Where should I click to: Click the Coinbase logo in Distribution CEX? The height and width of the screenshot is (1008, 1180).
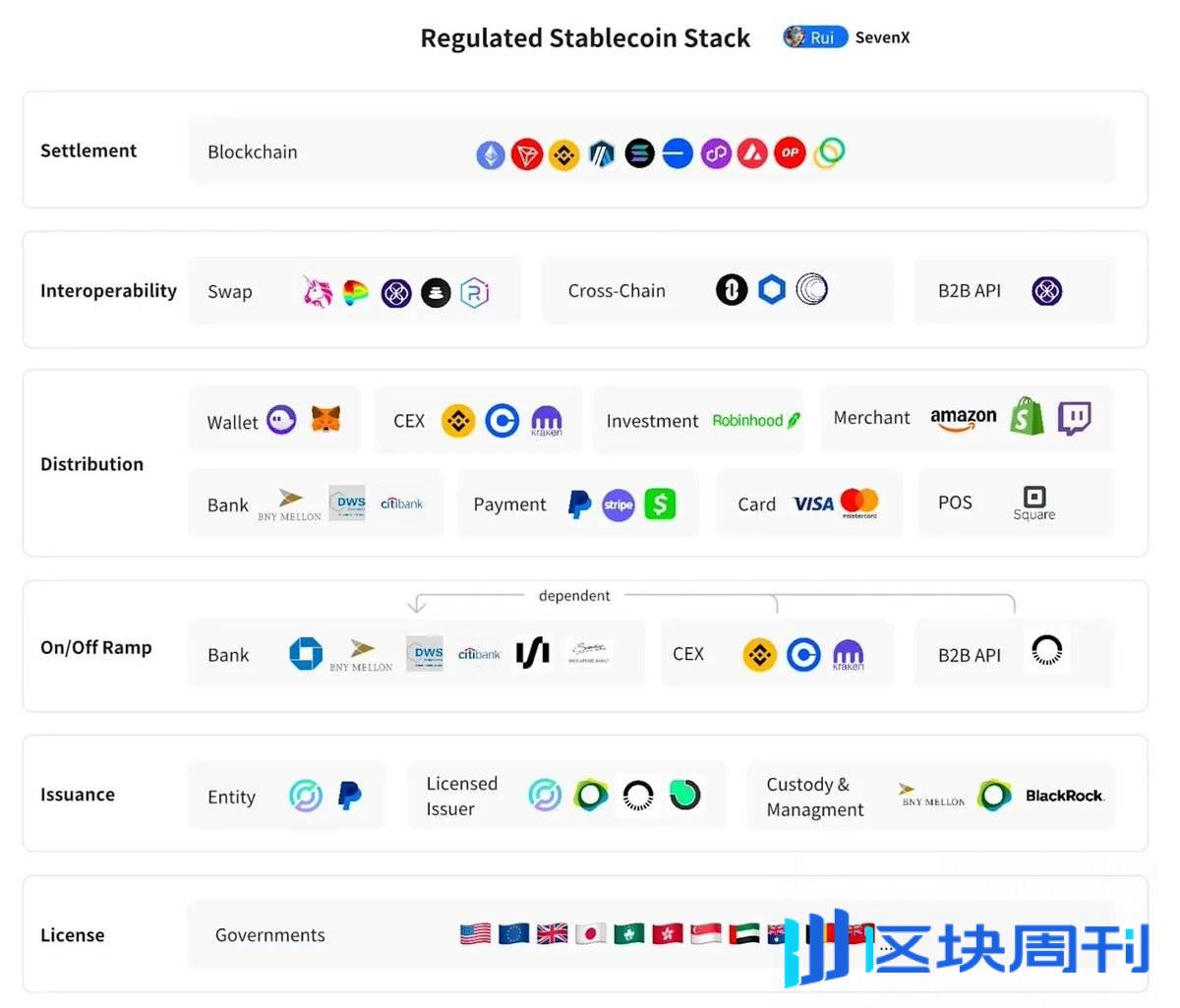click(502, 421)
